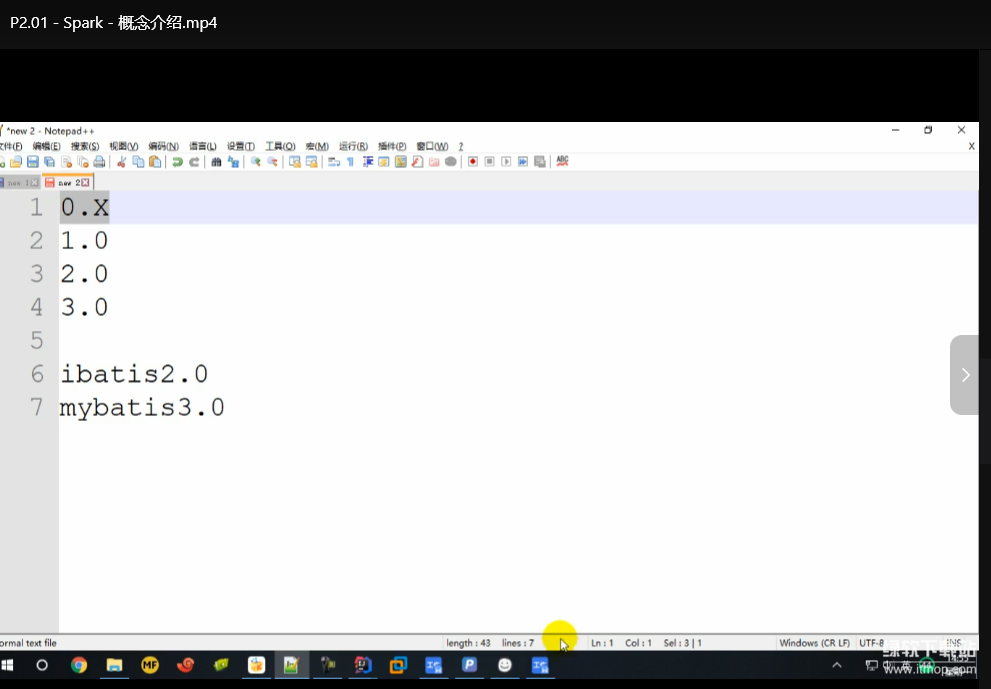The width and height of the screenshot is (991, 689).
Task: Click the ABC spell check icon
Action: click(562, 161)
